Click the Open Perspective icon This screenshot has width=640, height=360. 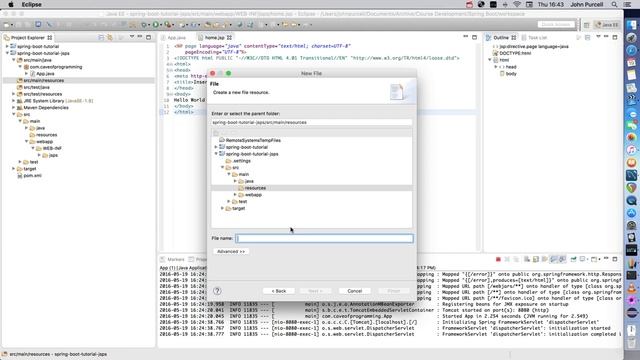pyautogui.click(x=587, y=25)
